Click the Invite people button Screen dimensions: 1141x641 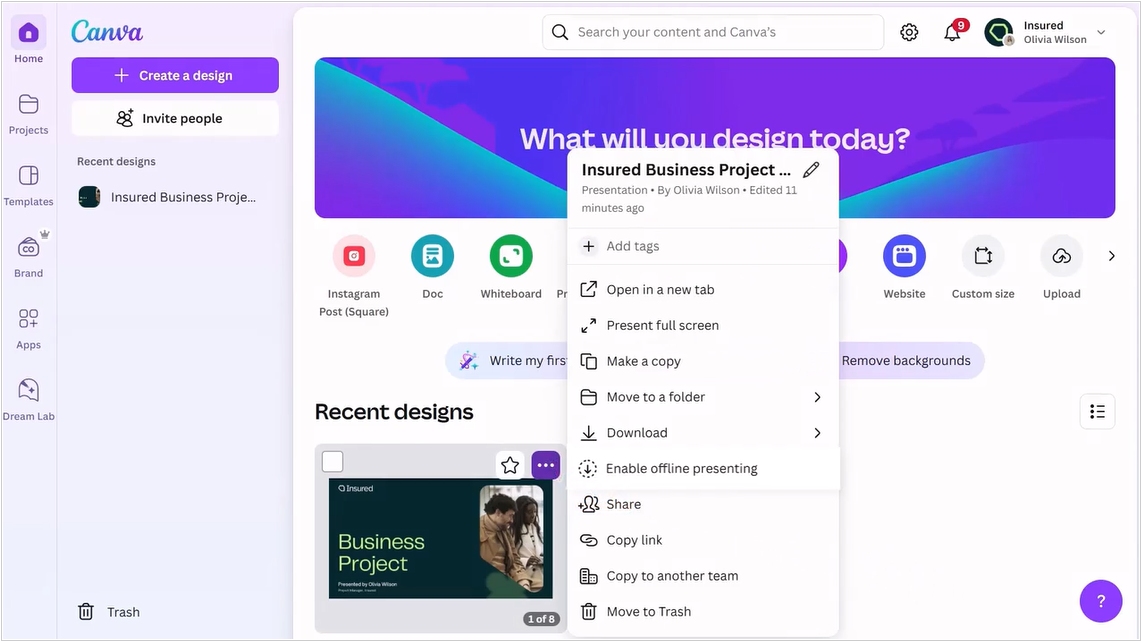coord(175,118)
